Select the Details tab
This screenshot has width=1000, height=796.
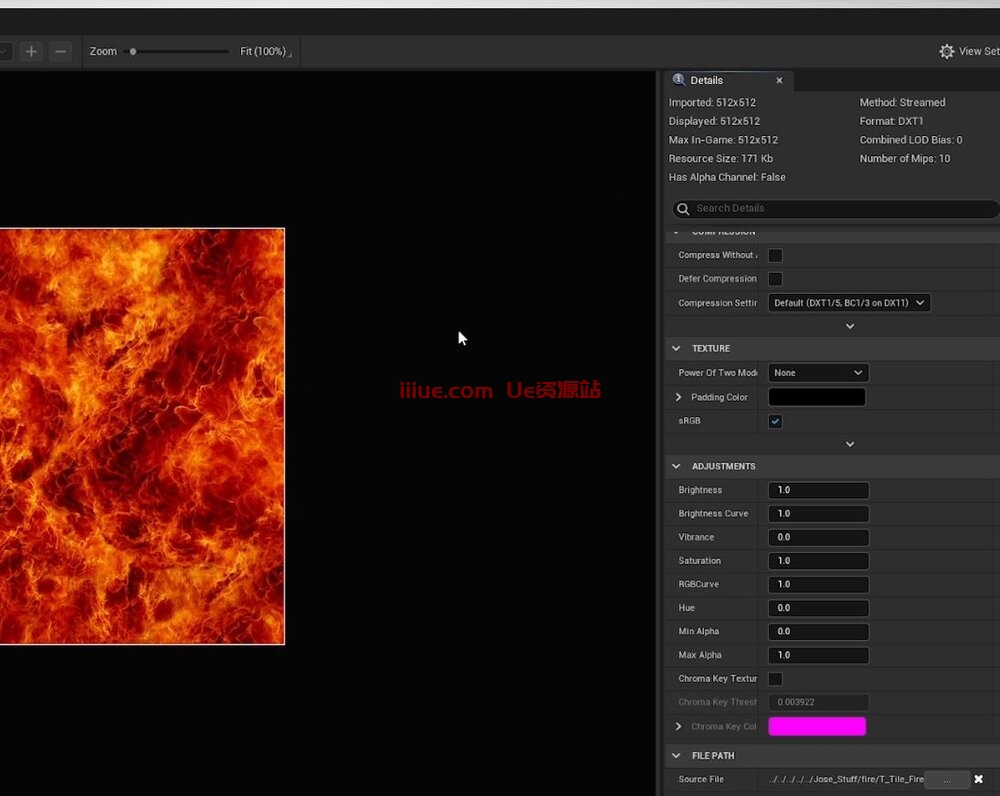(x=706, y=80)
